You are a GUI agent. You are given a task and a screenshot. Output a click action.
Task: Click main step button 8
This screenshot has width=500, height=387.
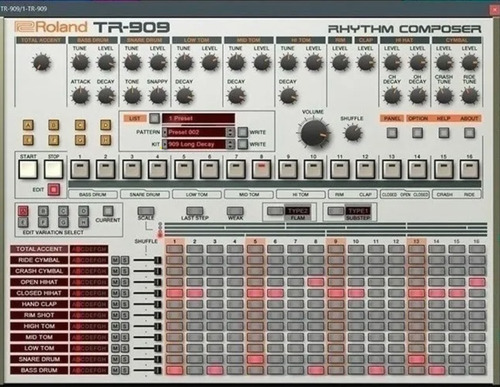coord(262,169)
